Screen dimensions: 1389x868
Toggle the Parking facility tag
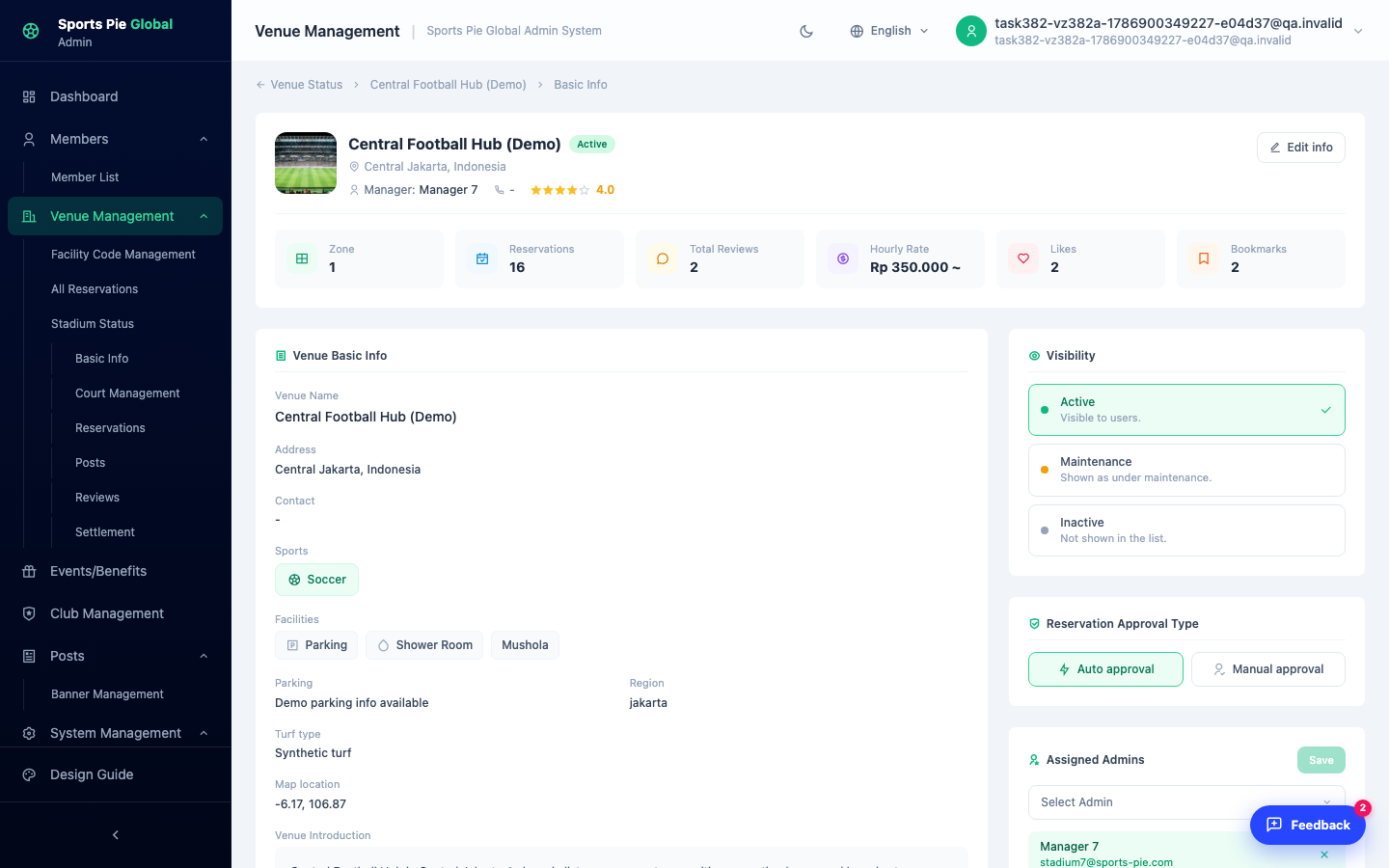point(316,645)
